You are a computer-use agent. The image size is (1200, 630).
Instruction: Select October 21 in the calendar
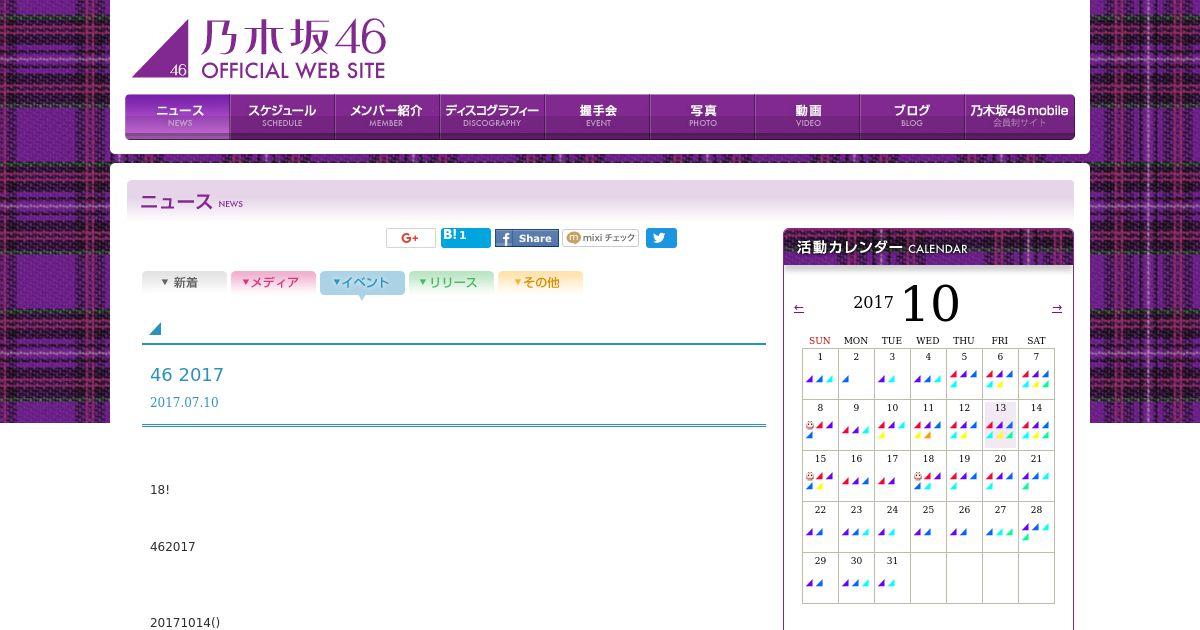tap(1036, 475)
